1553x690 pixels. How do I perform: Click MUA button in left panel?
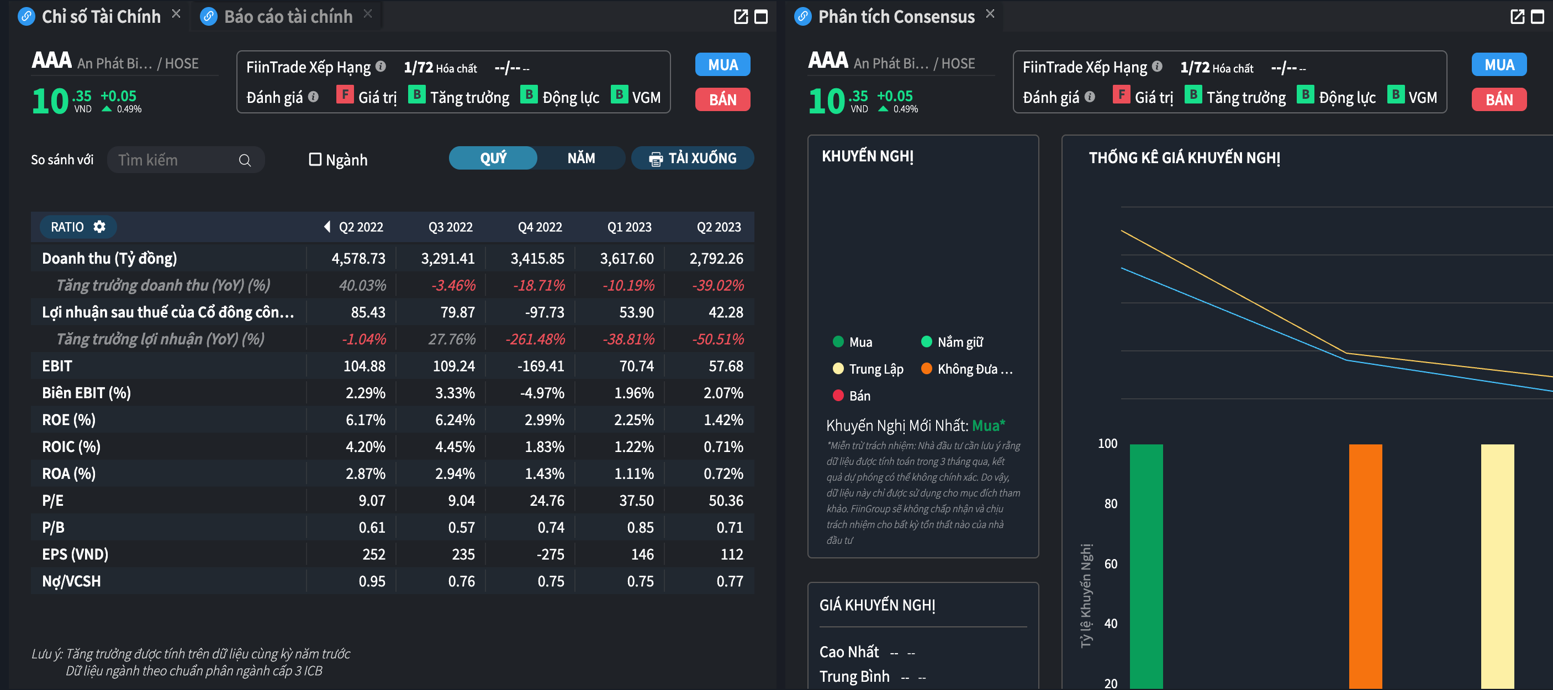(723, 65)
